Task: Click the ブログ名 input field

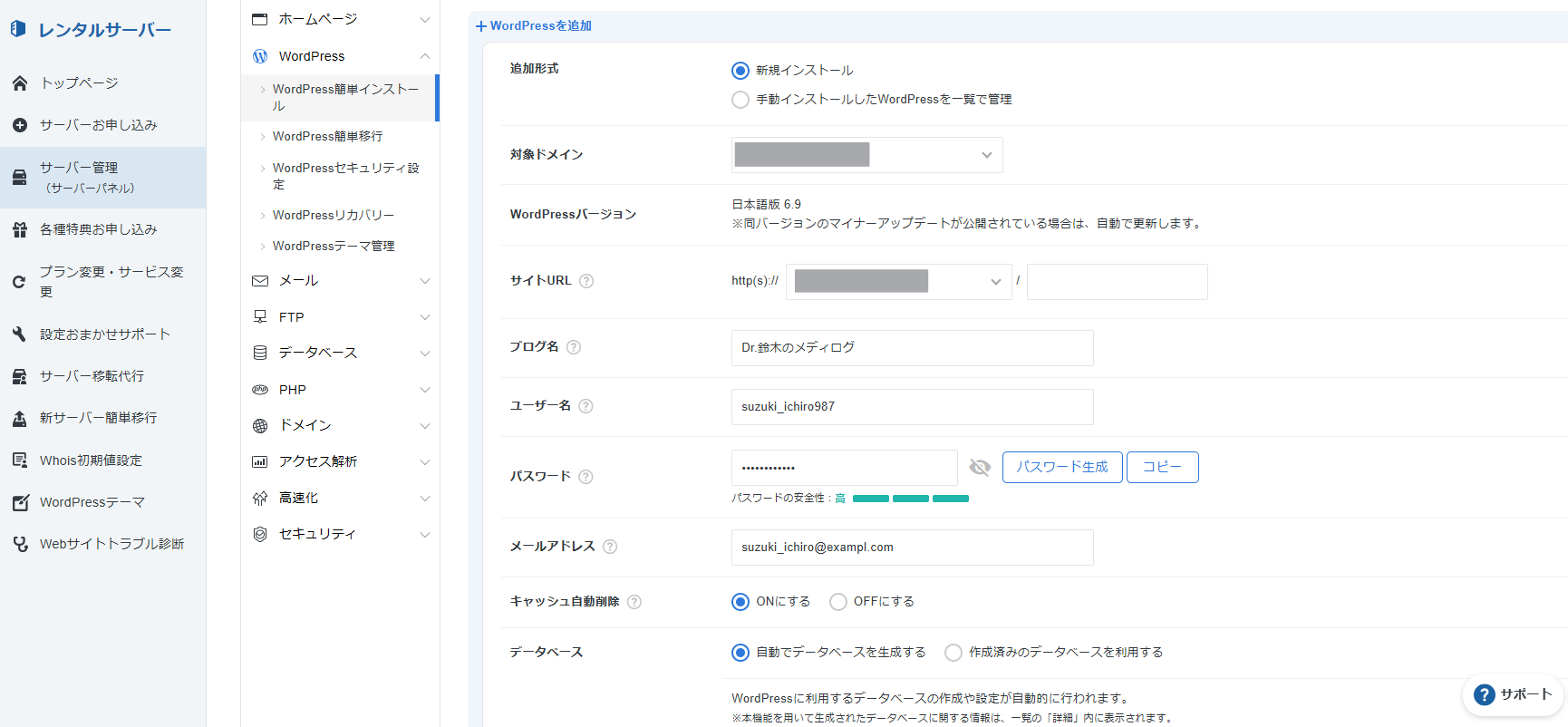Action: pyautogui.click(x=913, y=348)
